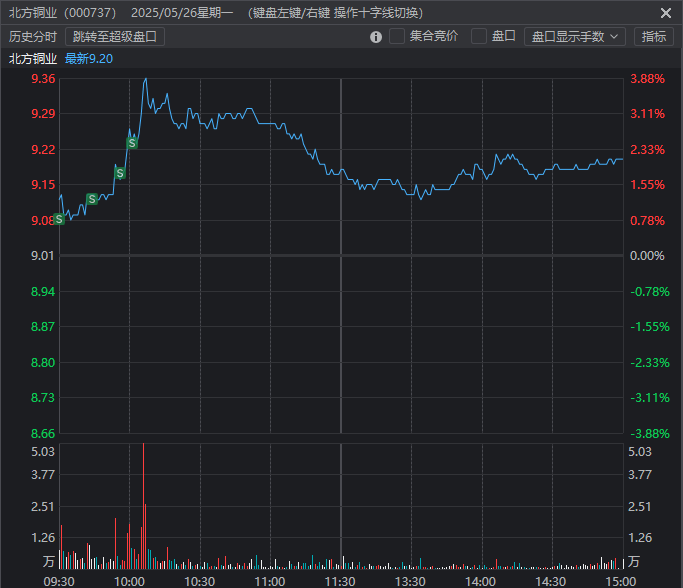Click the 14:30 time axis label
683x588 pixels.
click(551, 581)
